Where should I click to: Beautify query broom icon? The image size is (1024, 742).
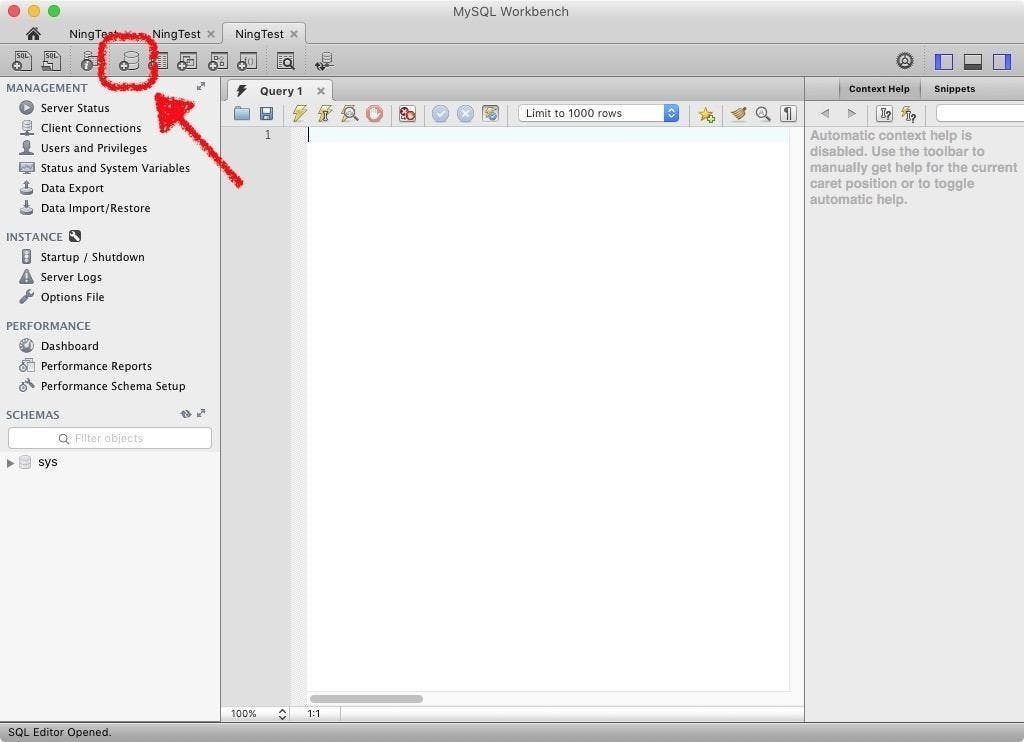point(738,113)
